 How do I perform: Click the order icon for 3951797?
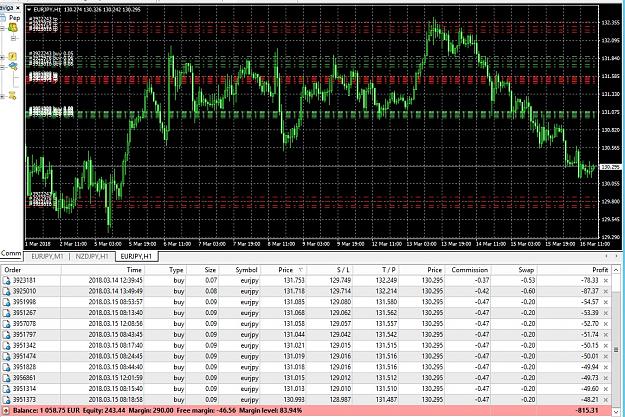pos(6,334)
